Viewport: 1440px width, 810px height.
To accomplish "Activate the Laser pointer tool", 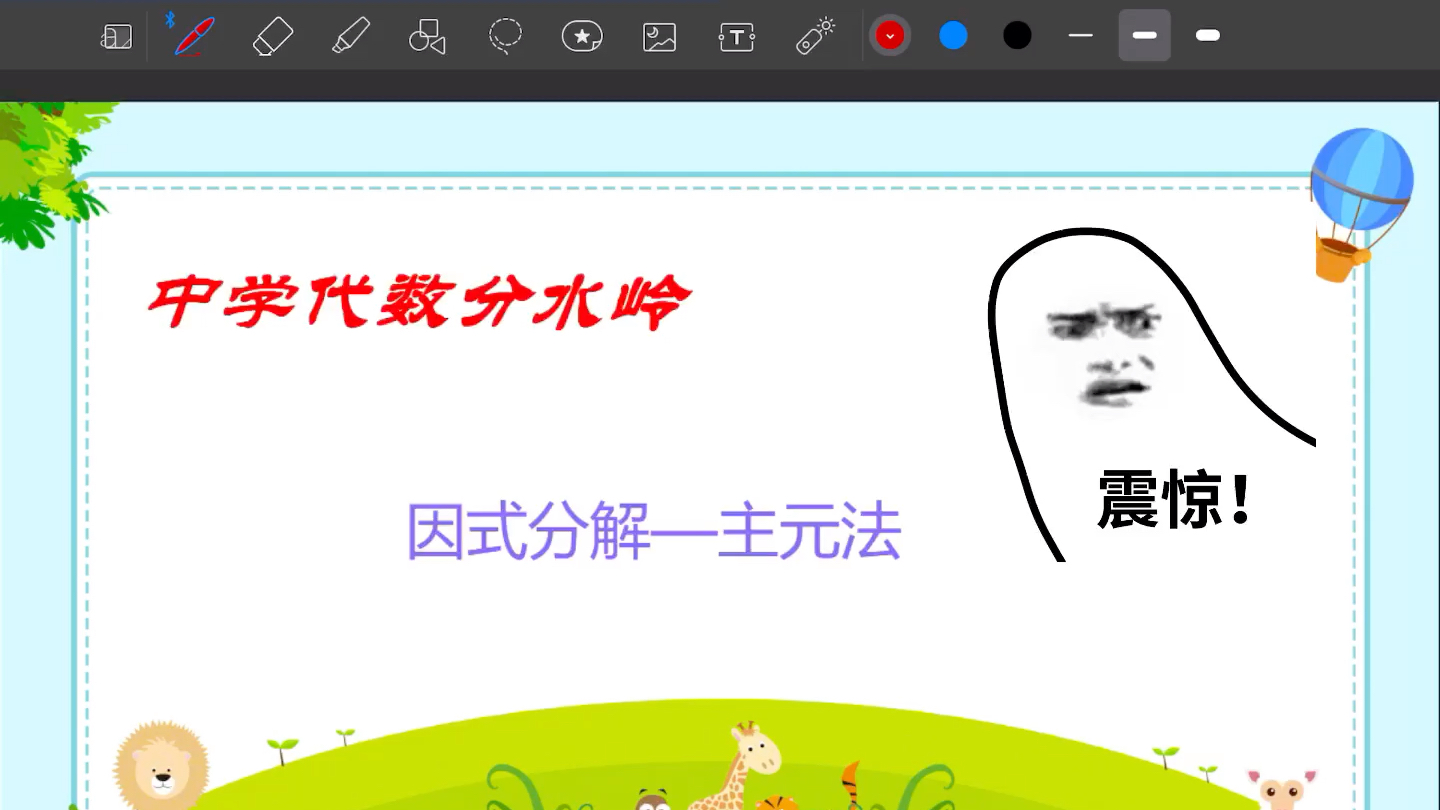I will click(815, 36).
